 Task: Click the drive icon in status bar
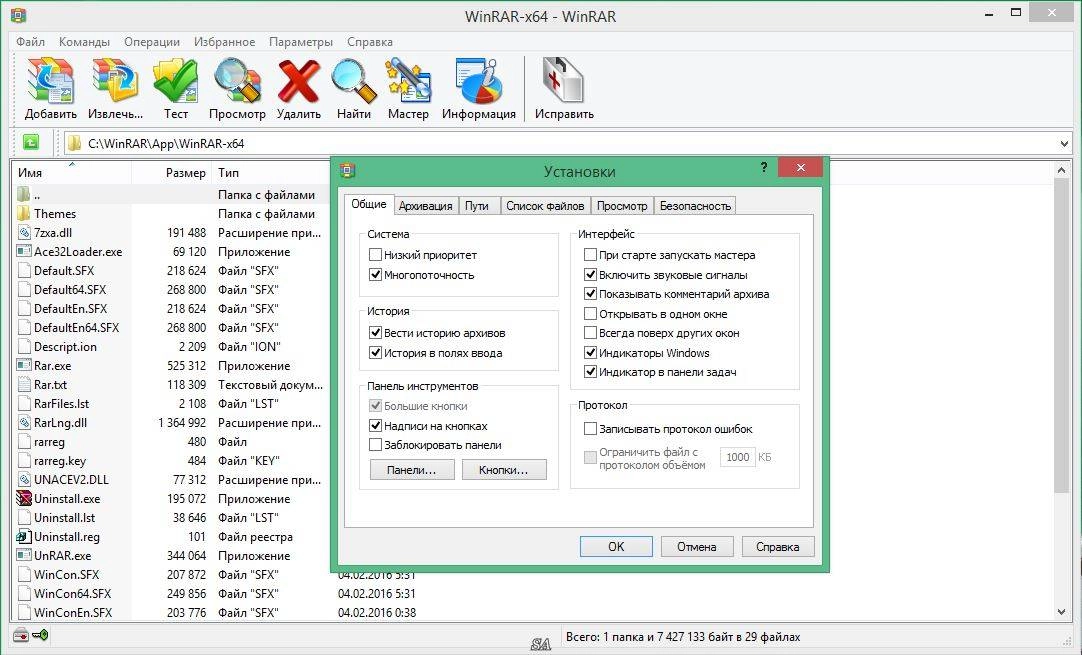[21, 635]
